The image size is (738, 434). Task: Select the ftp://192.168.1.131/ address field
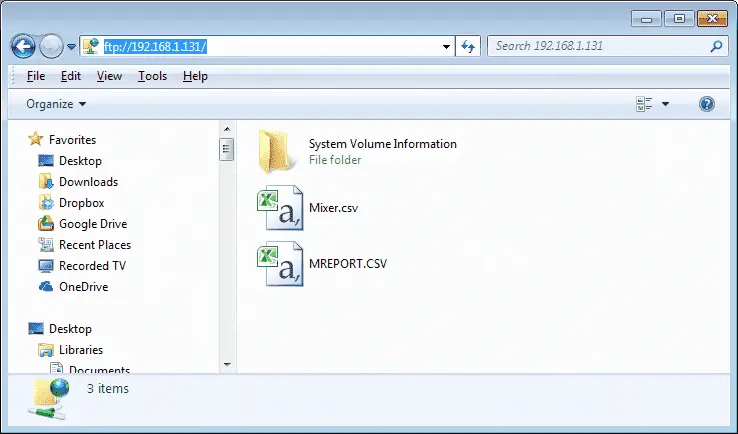click(x=267, y=46)
